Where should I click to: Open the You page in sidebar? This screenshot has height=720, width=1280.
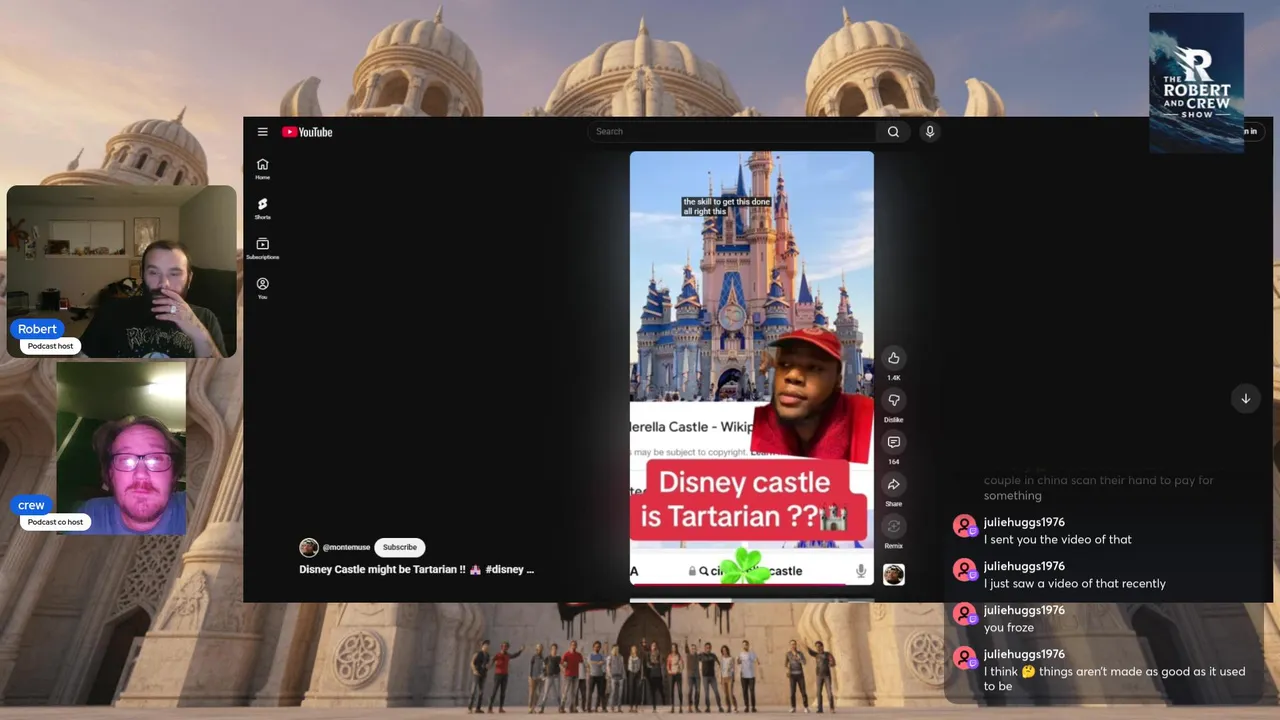tap(262, 288)
